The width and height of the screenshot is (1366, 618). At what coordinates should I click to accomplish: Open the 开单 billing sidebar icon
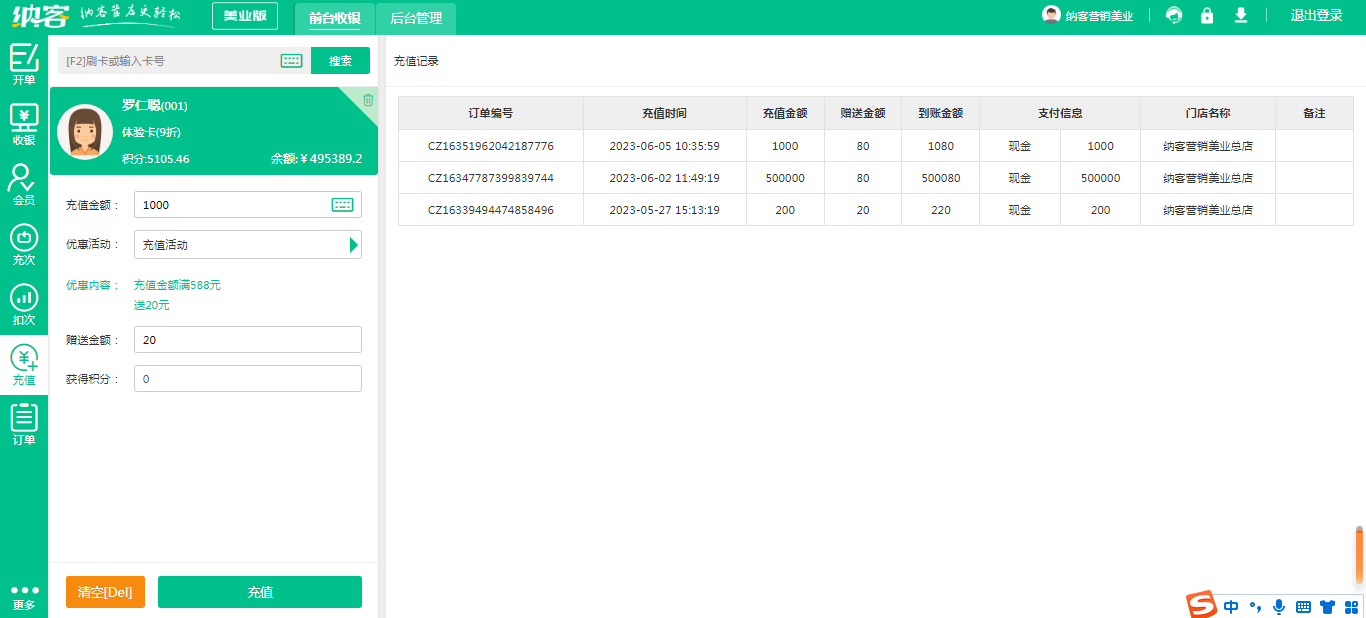[x=24, y=64]
